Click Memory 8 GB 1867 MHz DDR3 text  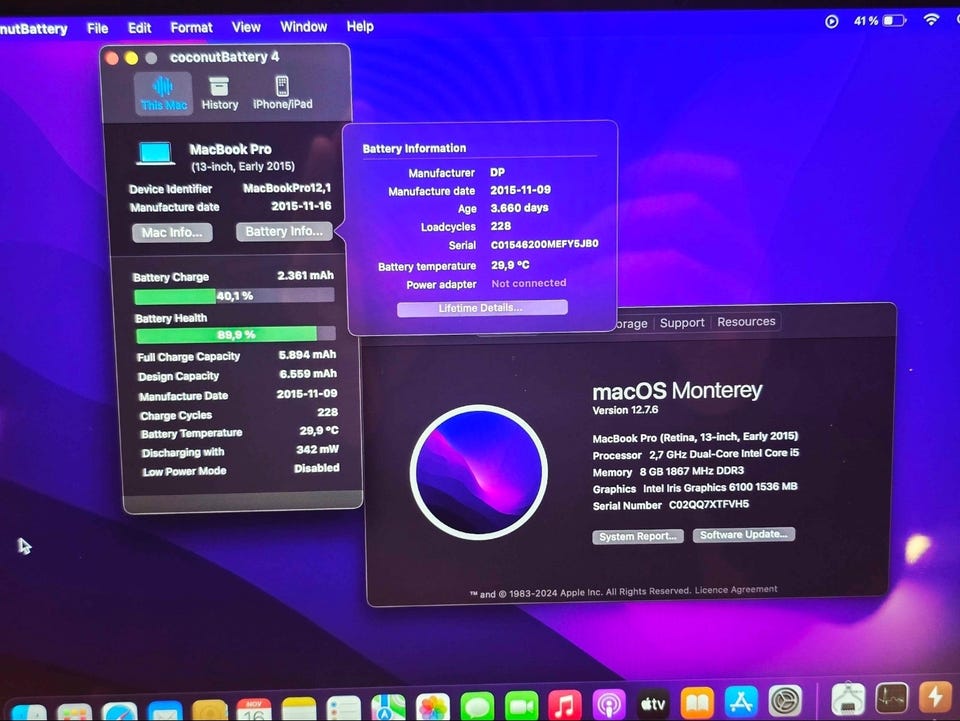click(668, 471)
